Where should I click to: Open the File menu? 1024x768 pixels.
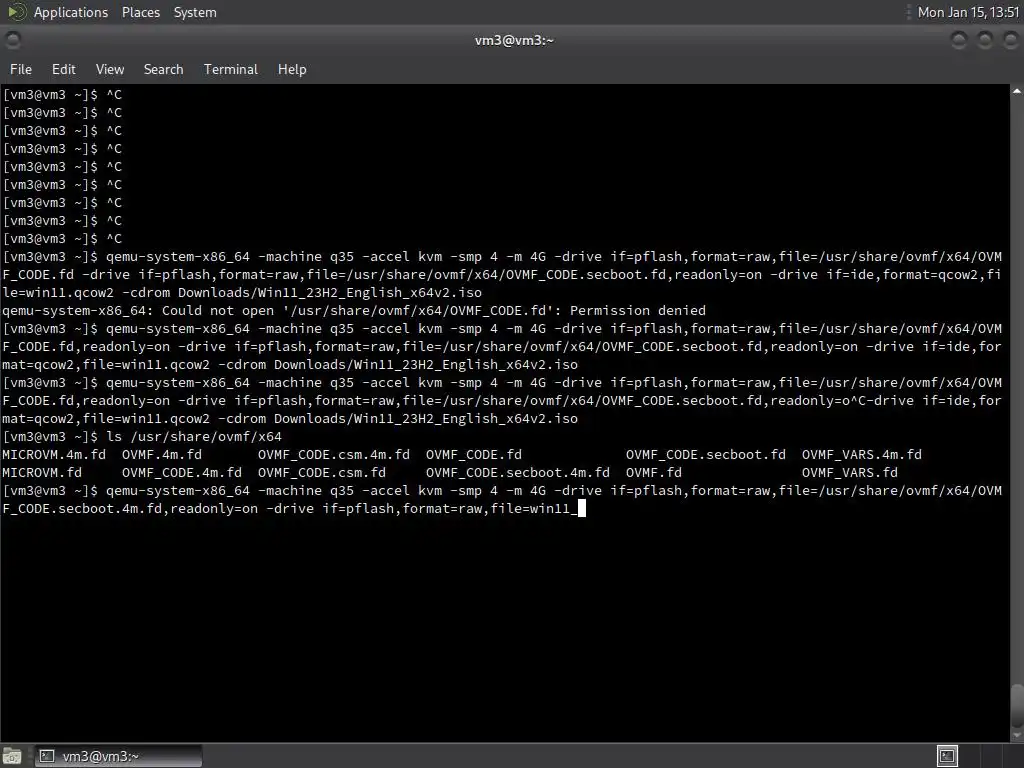20,69
